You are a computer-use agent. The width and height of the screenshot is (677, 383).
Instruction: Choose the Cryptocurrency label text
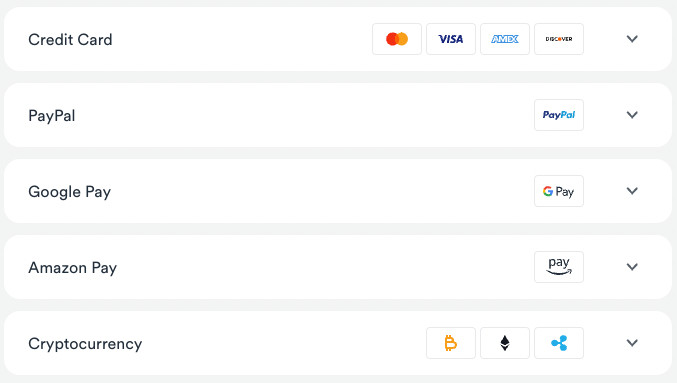click(85, 344)
